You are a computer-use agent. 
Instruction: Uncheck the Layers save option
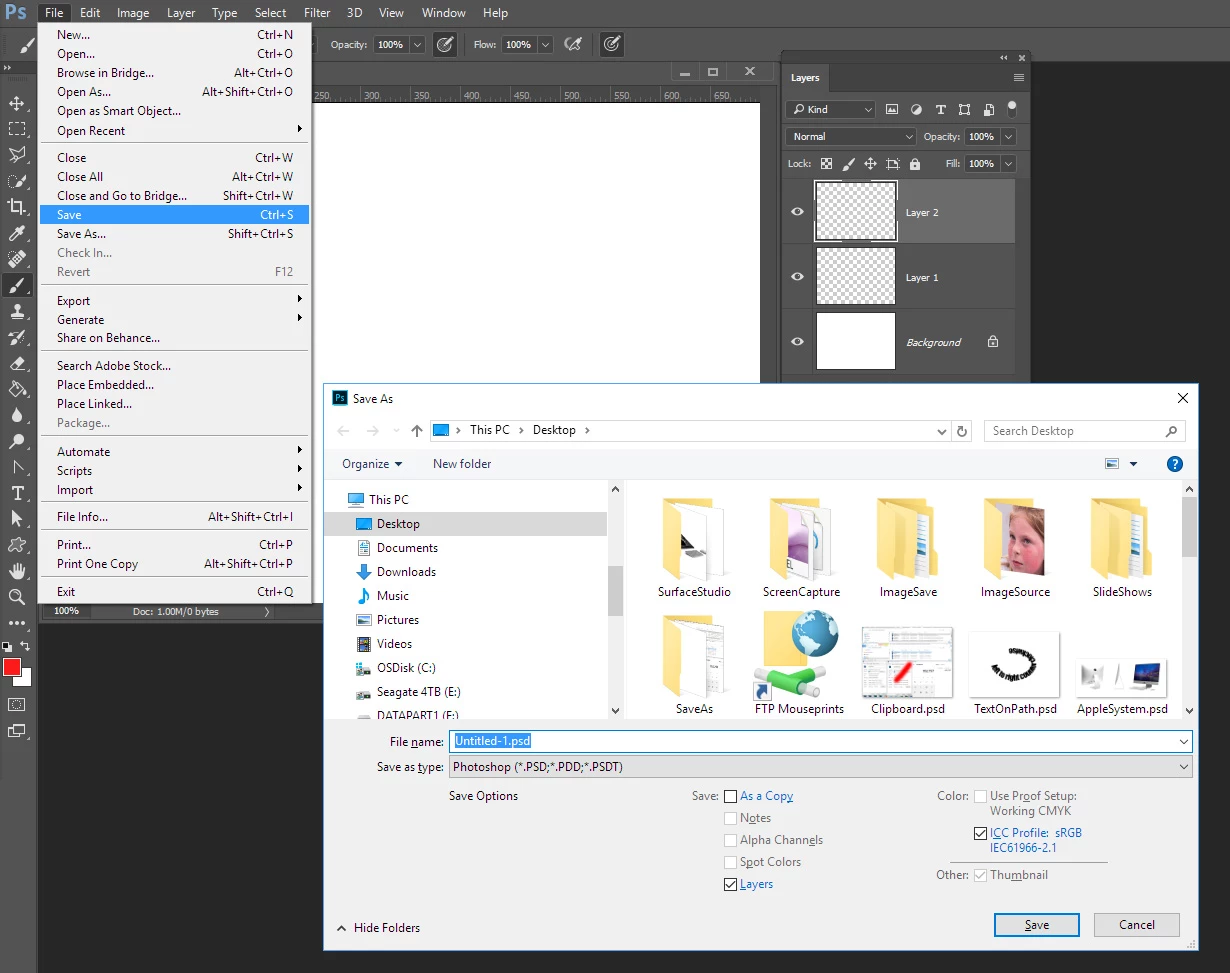(731, 885)
